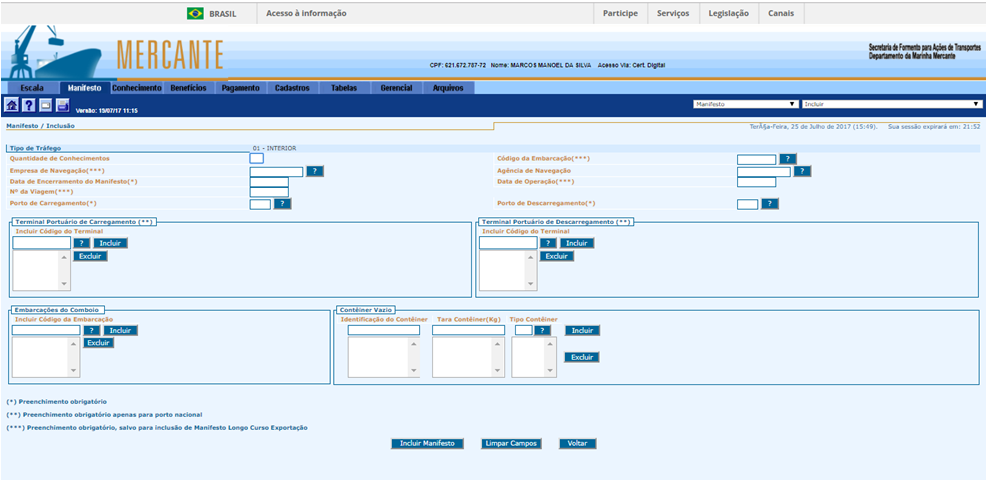This screenshot has height=480, width=987.
Task: Click the home icon in the toolbar
Action: click(12, 105)
